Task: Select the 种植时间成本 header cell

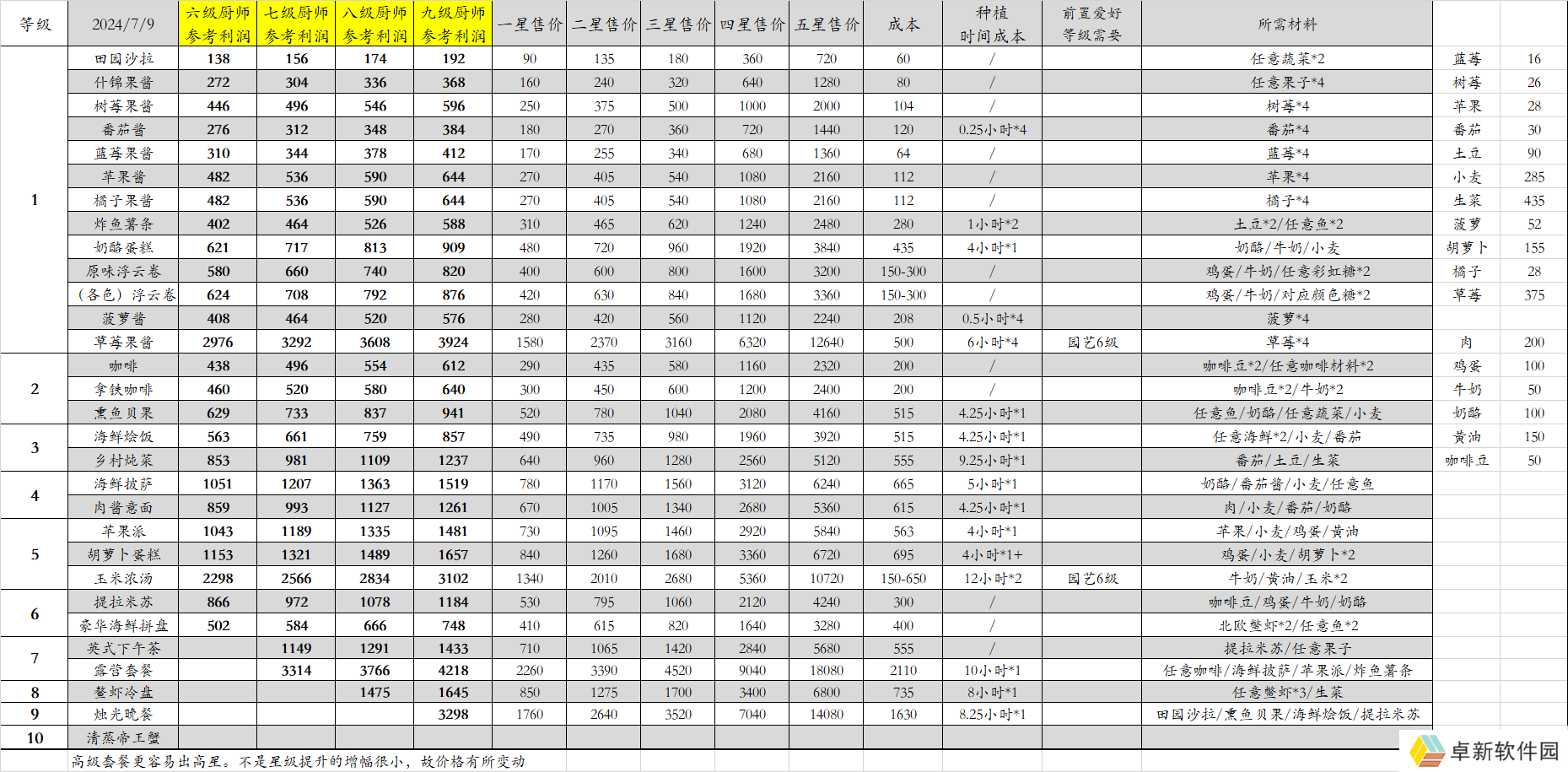Action: pyautogui.click(x=992, y=24)
